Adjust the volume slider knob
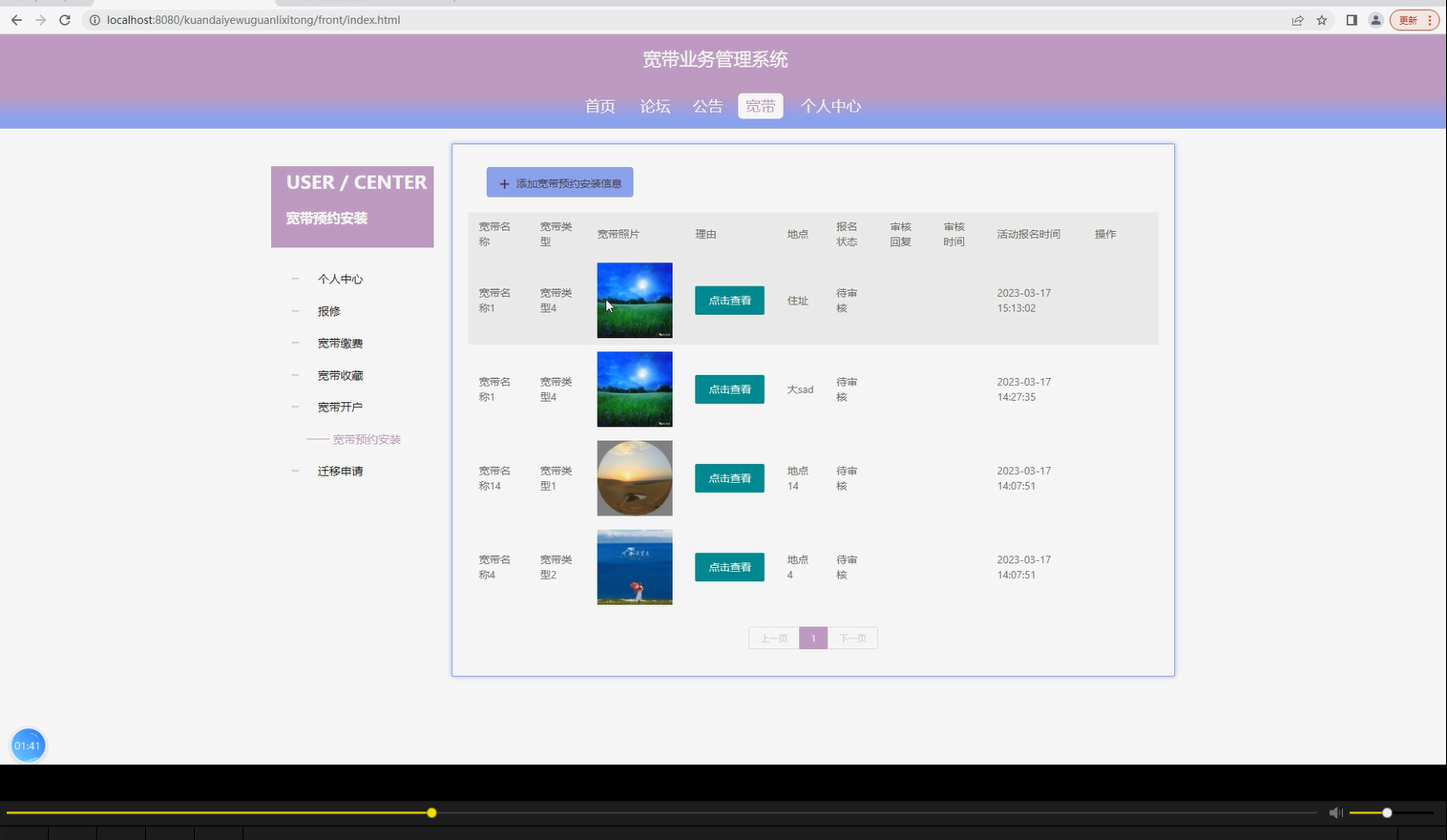This screenshot has height=840, width=1447. [x=1387, y=813]
